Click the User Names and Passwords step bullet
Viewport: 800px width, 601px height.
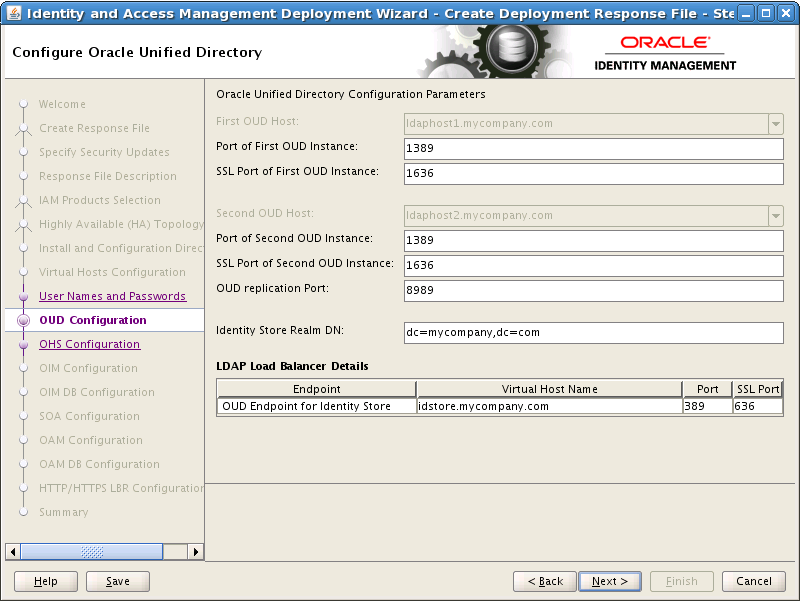23,296
